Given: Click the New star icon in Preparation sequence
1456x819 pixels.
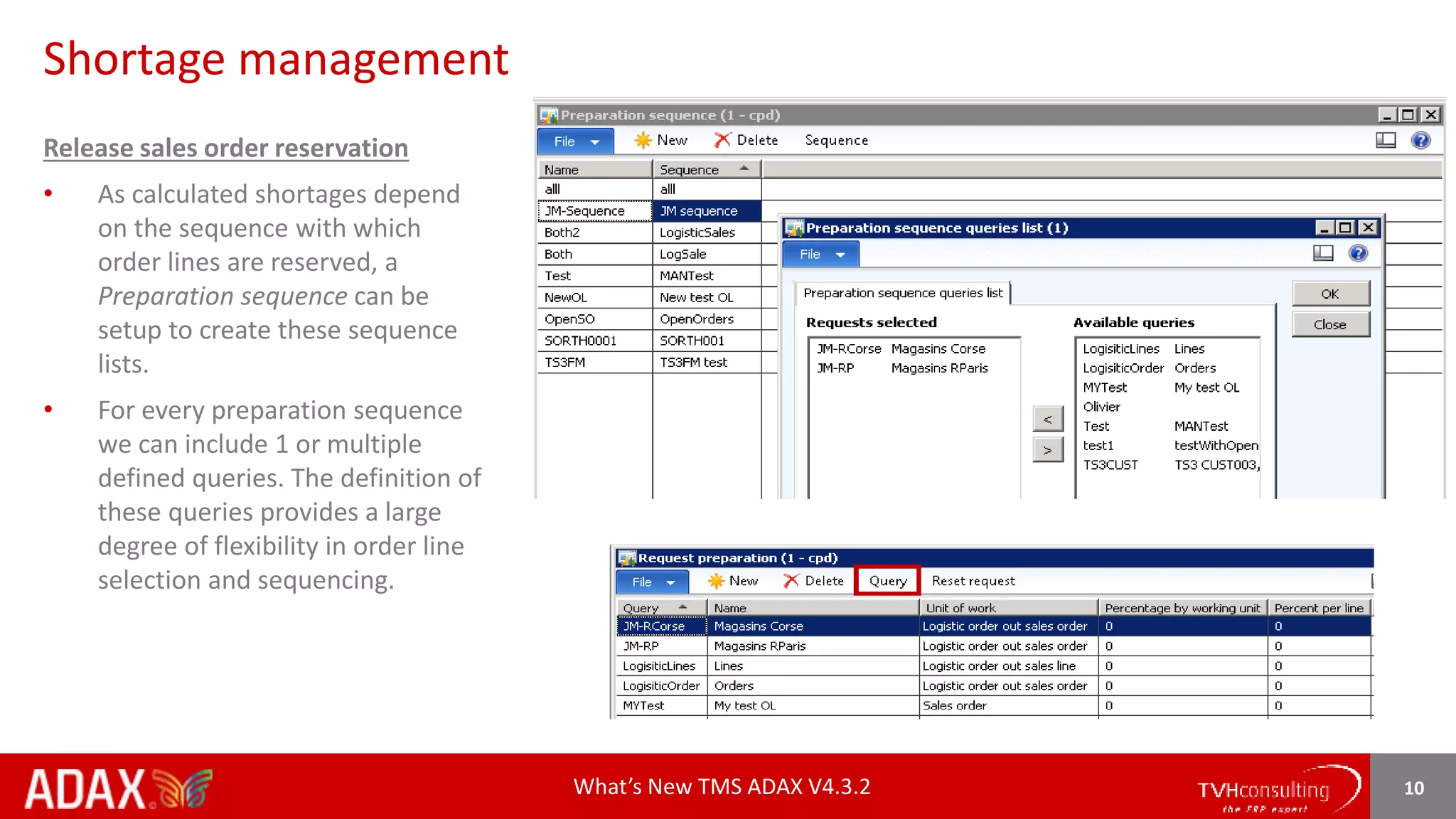Looking at the screenshot, I should coord(643,140).
